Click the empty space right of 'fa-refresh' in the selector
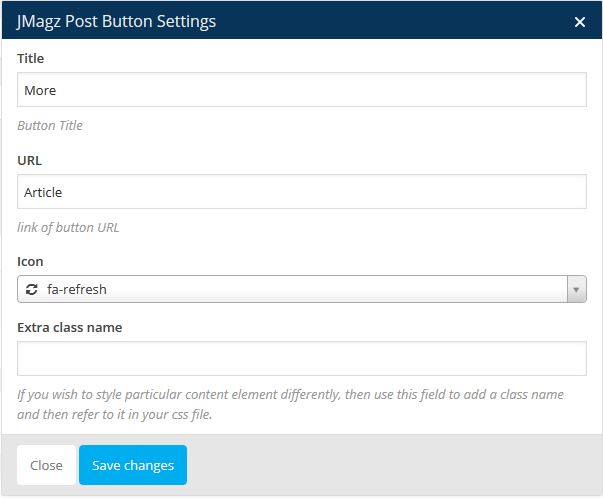 [x=330, y=290]
